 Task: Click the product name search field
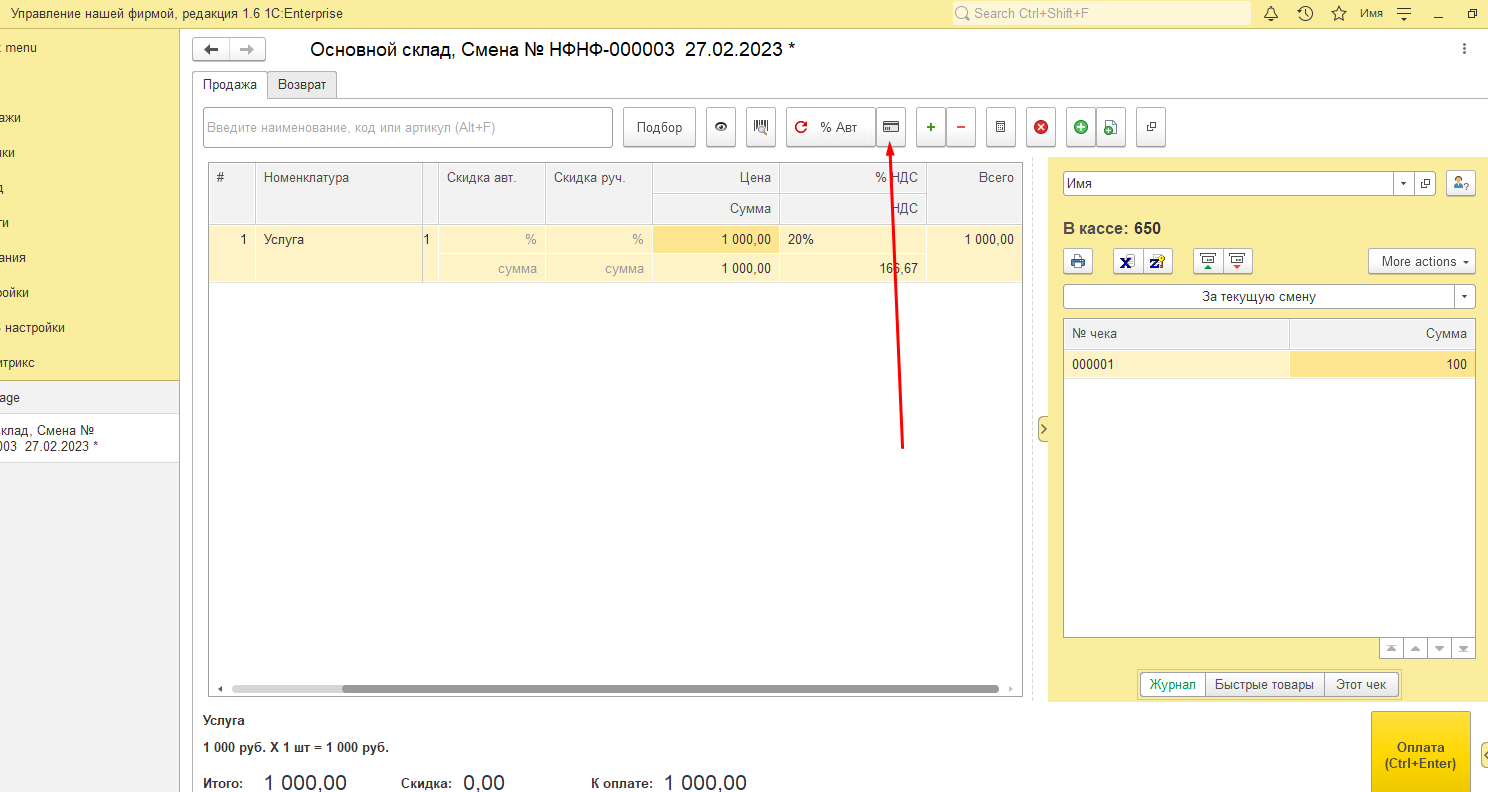pos(408,127)
